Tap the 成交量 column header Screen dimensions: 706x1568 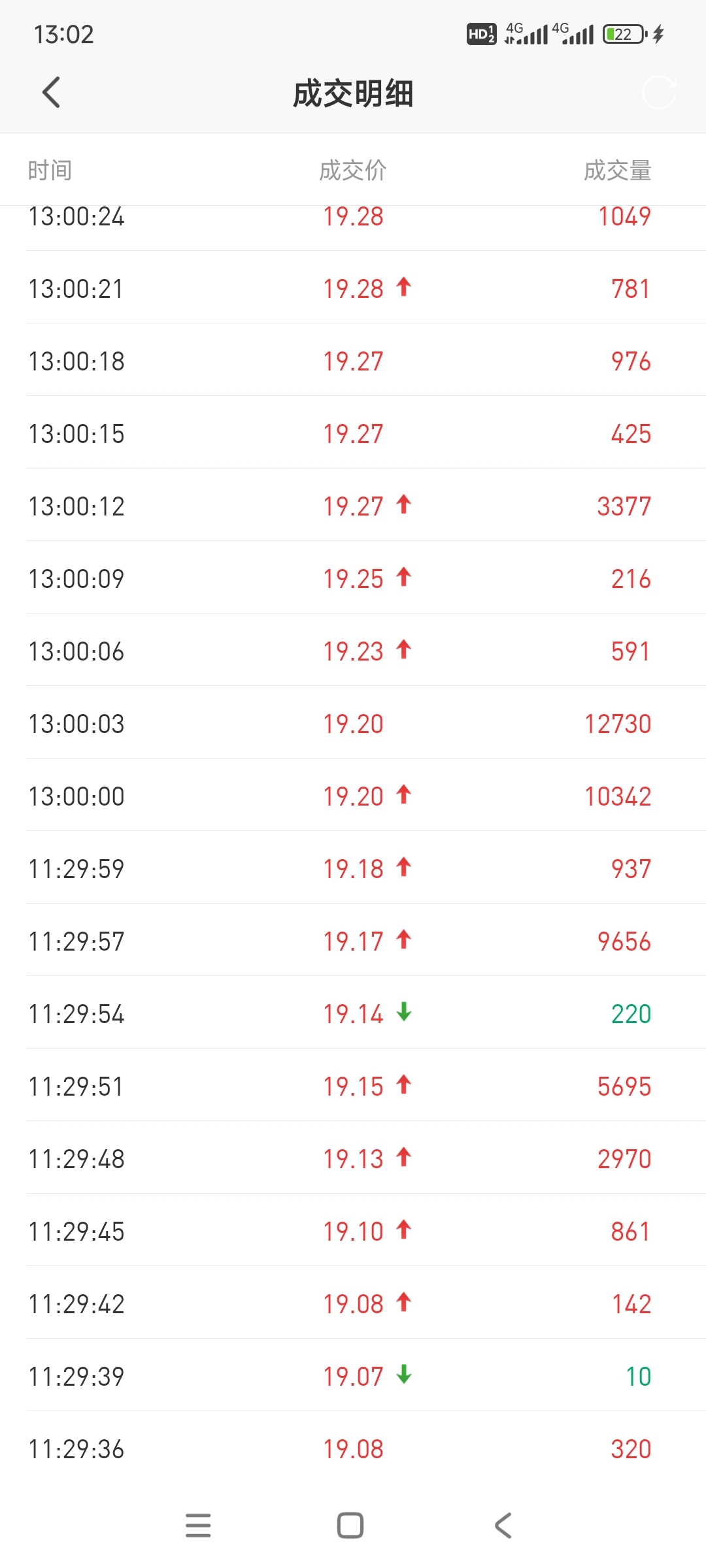tap(617, 171)
